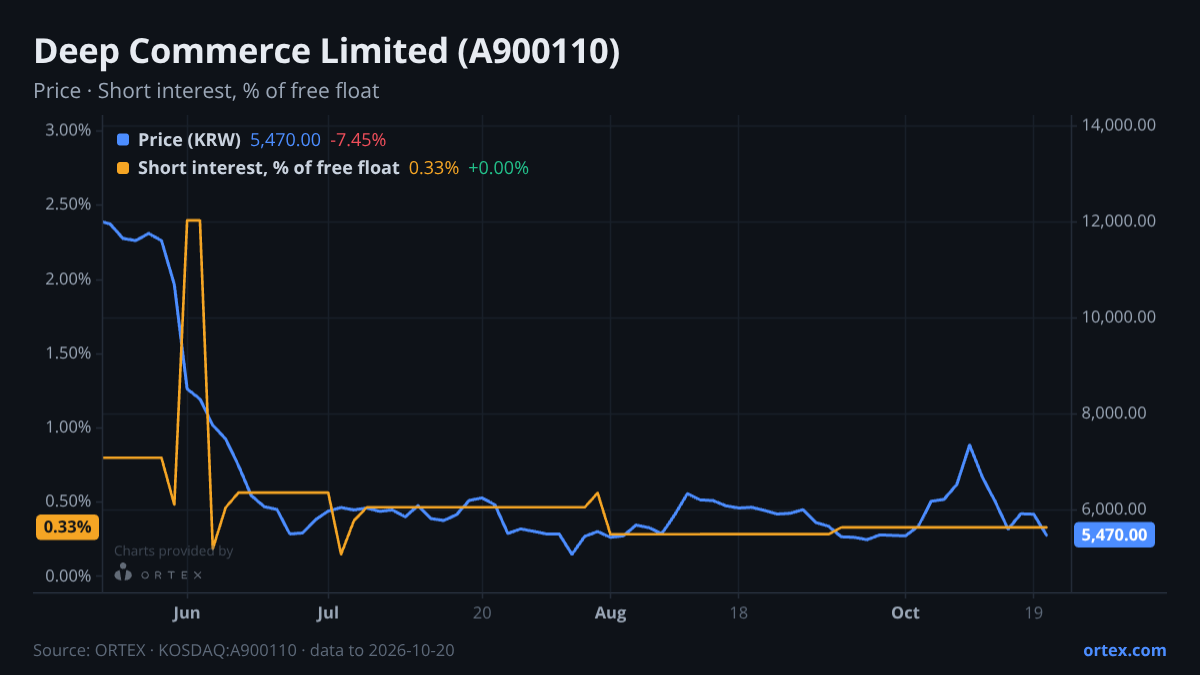Click the 2.50% left axis label

tap(68, 204)
